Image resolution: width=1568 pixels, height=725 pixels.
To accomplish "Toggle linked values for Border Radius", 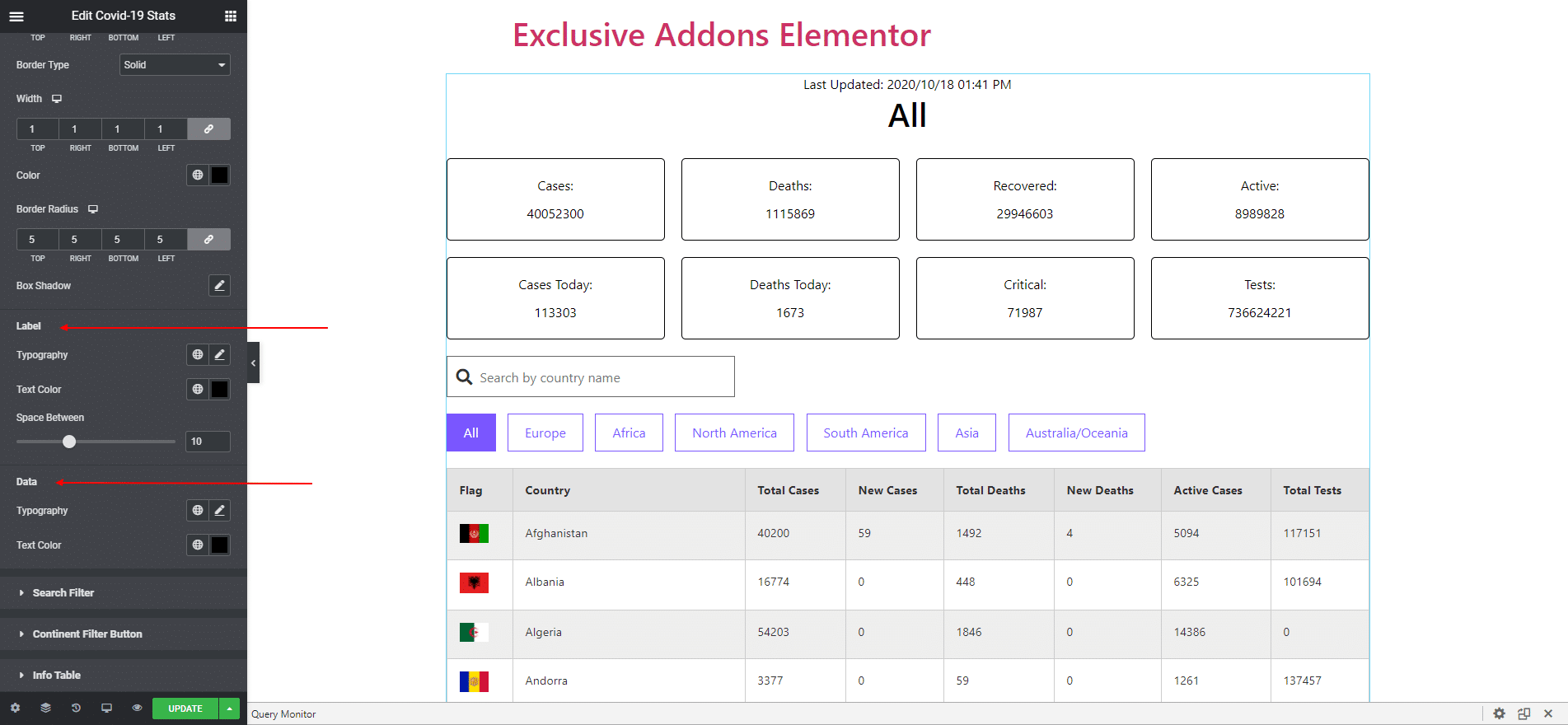I will coord(209,240).
